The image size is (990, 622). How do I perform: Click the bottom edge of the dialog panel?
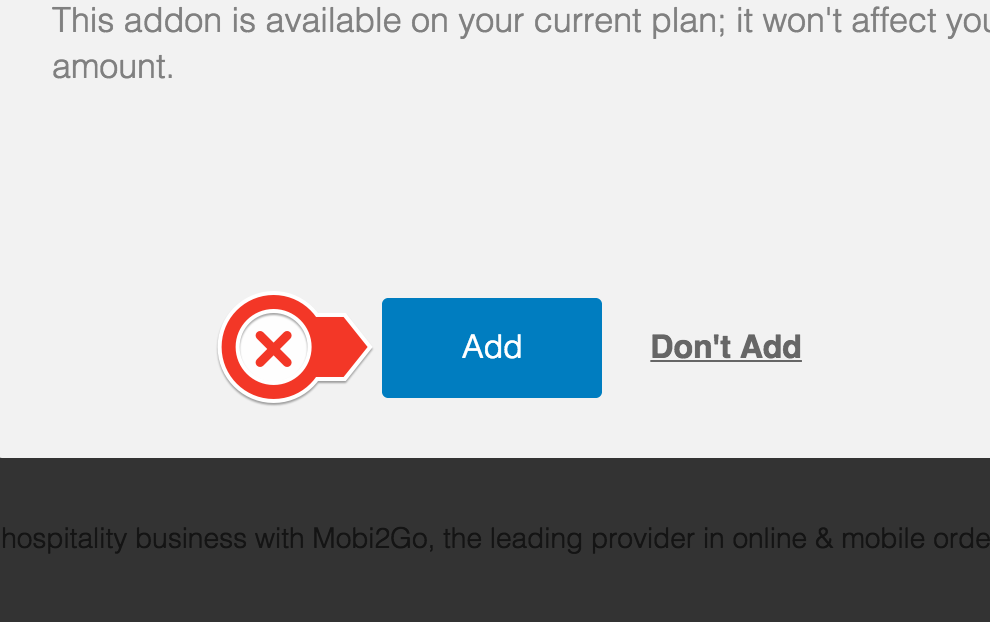coord(495,456)
